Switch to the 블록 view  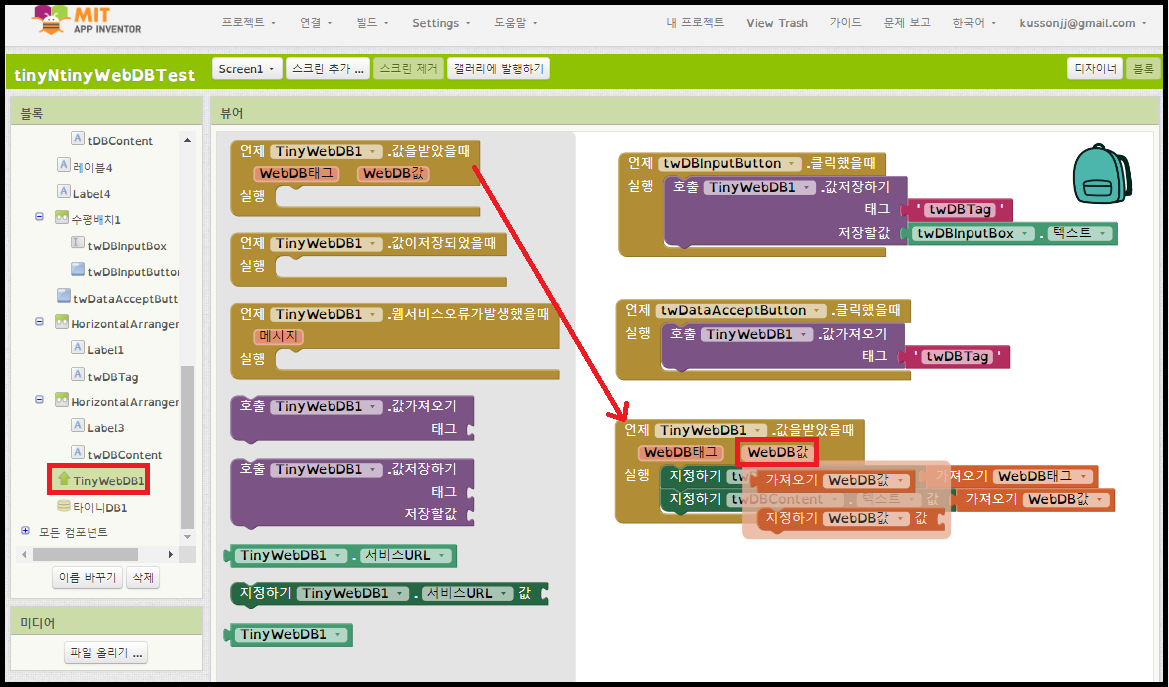pos(1143,69)
